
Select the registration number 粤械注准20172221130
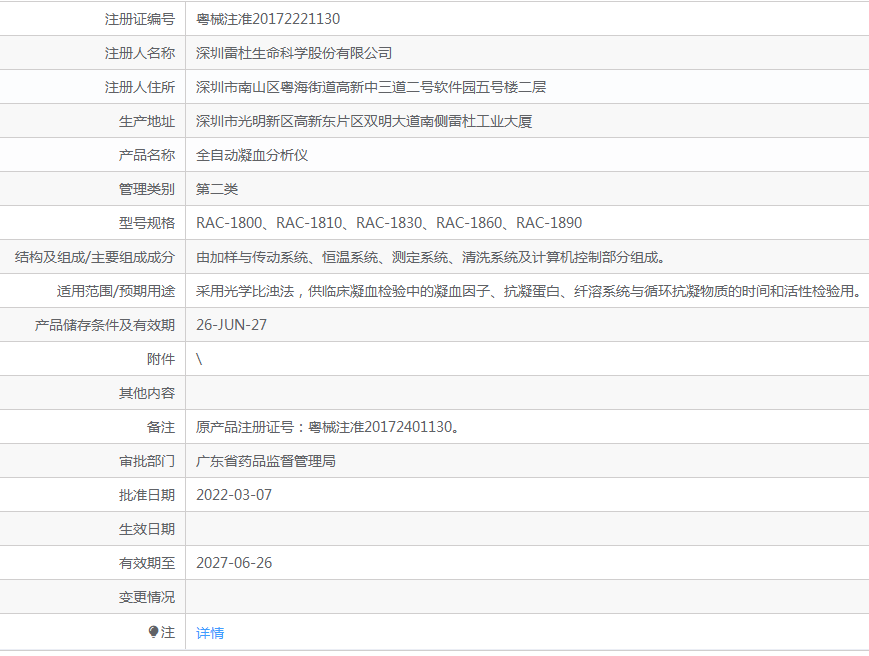click(268, 19)
